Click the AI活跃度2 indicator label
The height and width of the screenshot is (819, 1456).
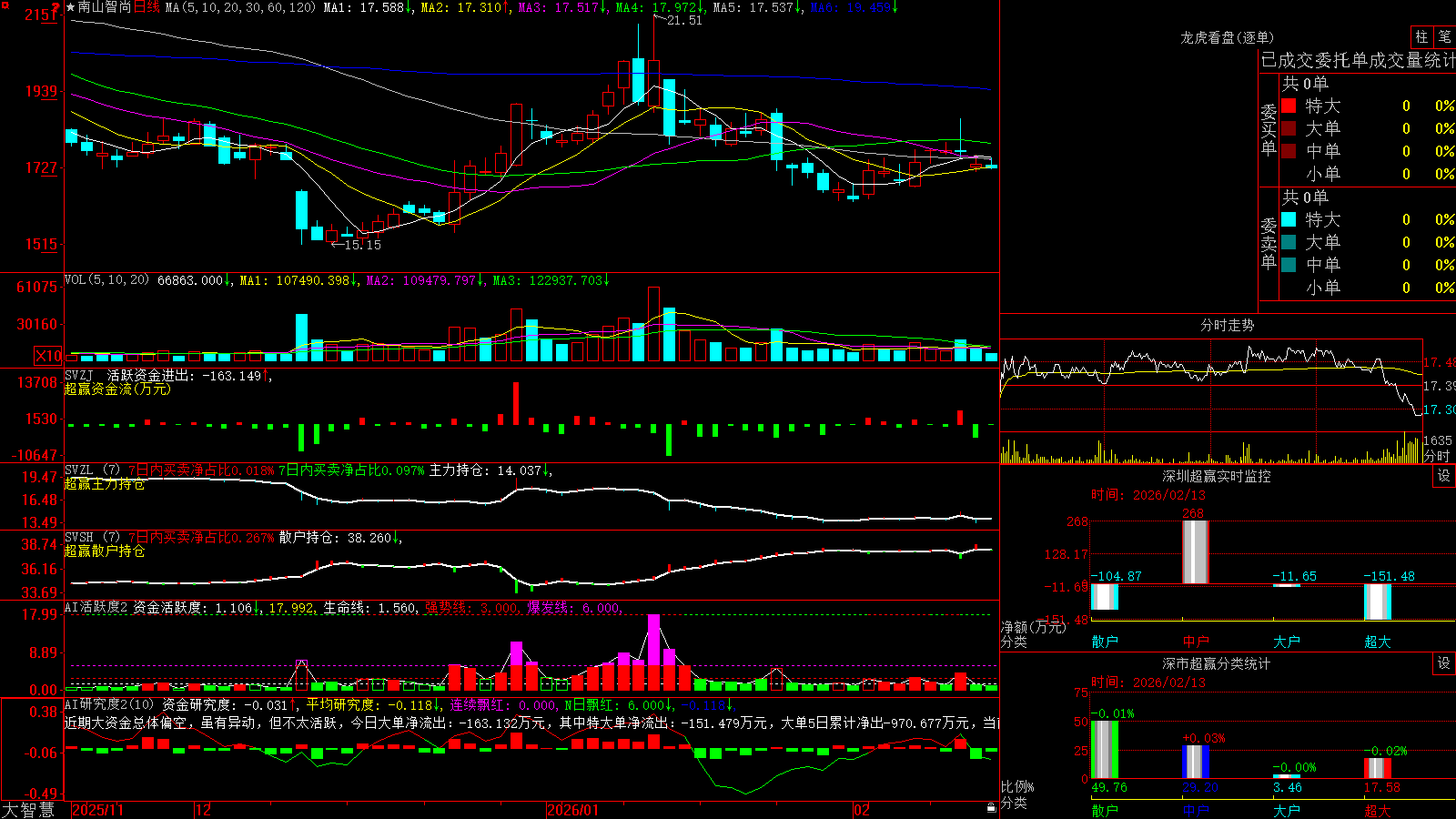(96, 607)
